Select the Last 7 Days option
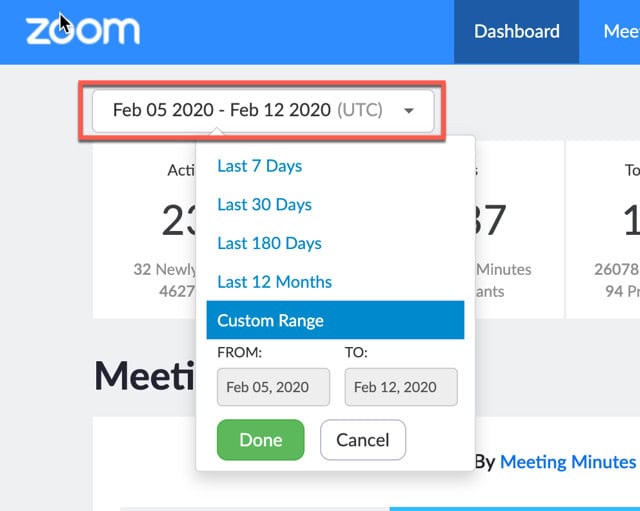The width and height of the screenshot is (640, 511). click(259, 166)
